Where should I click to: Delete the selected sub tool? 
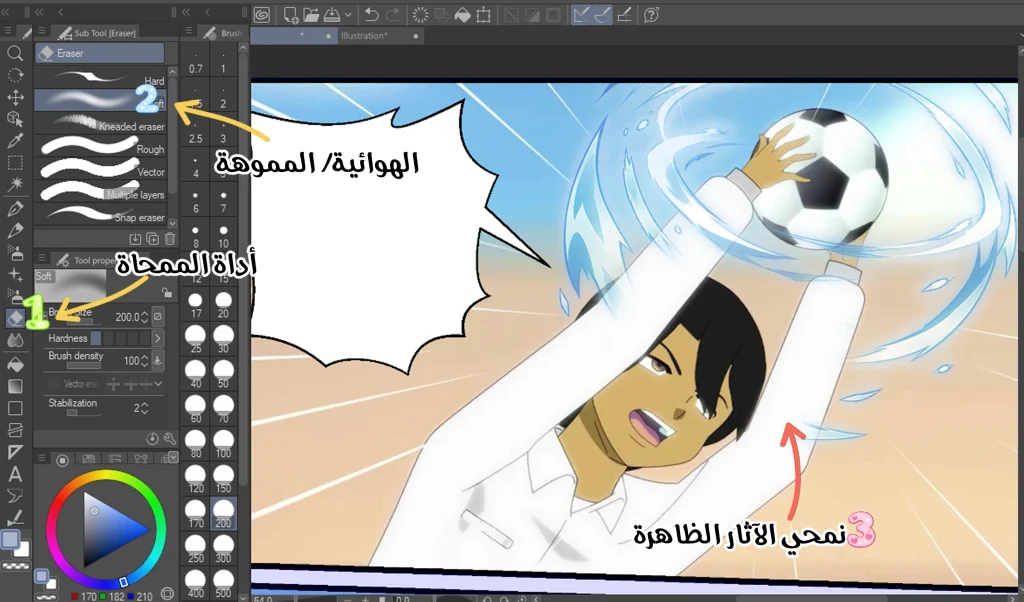[170, 239]
